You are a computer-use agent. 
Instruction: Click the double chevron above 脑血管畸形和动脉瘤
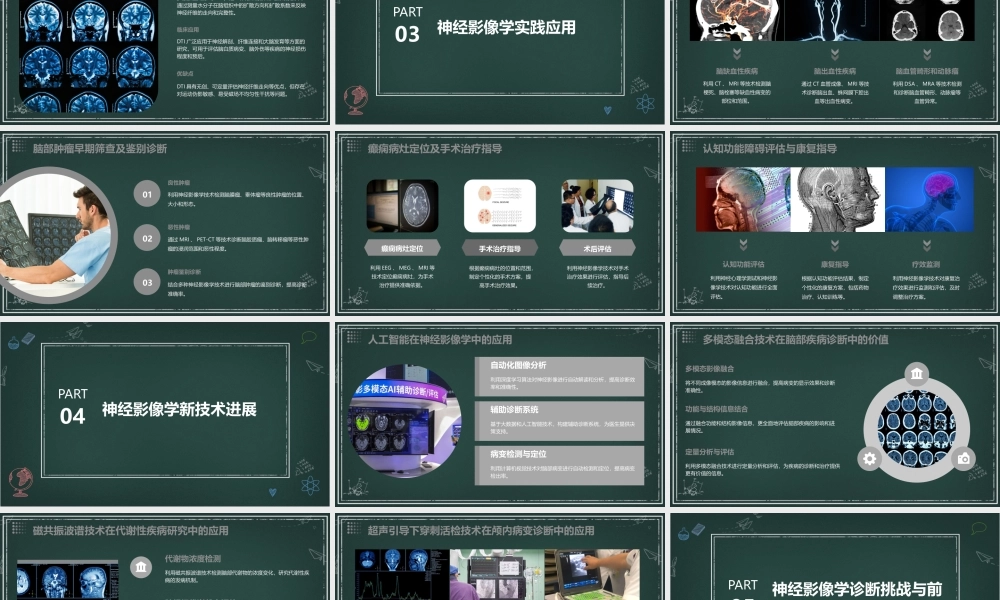[x=927, y=54]
